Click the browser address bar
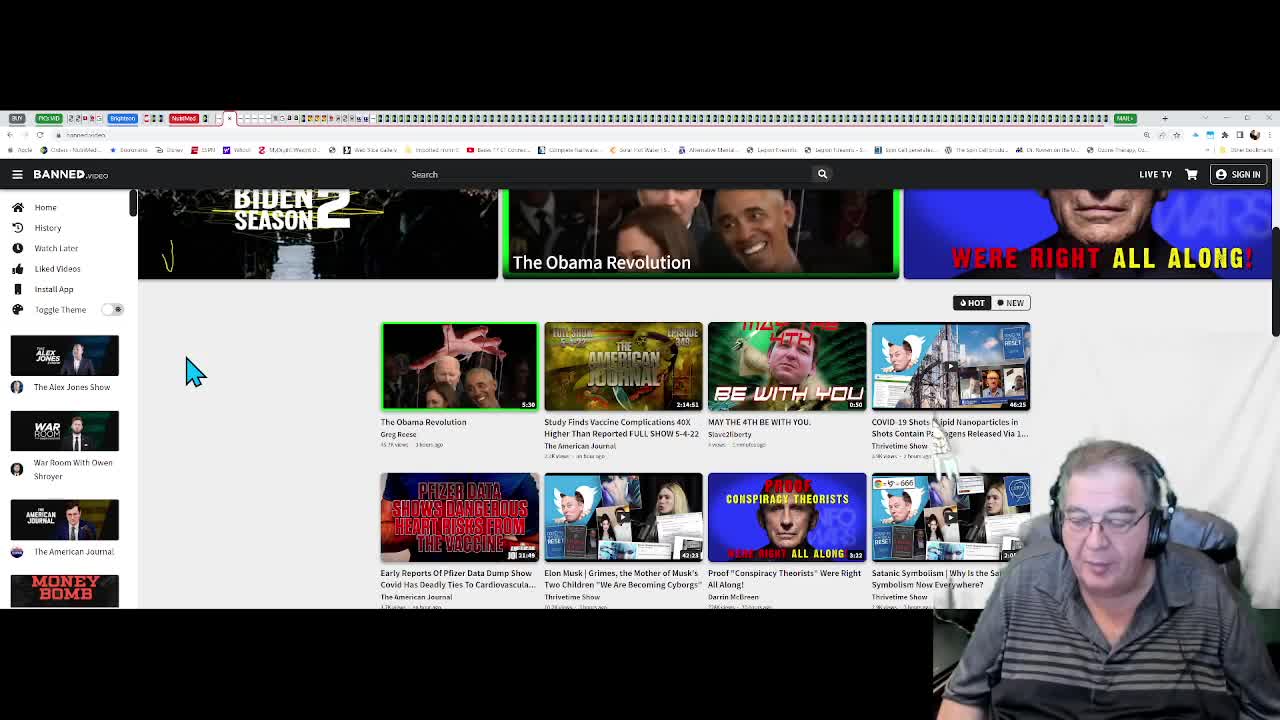The width and height of the screenshot is (1280, 720). tap(600, 135)
